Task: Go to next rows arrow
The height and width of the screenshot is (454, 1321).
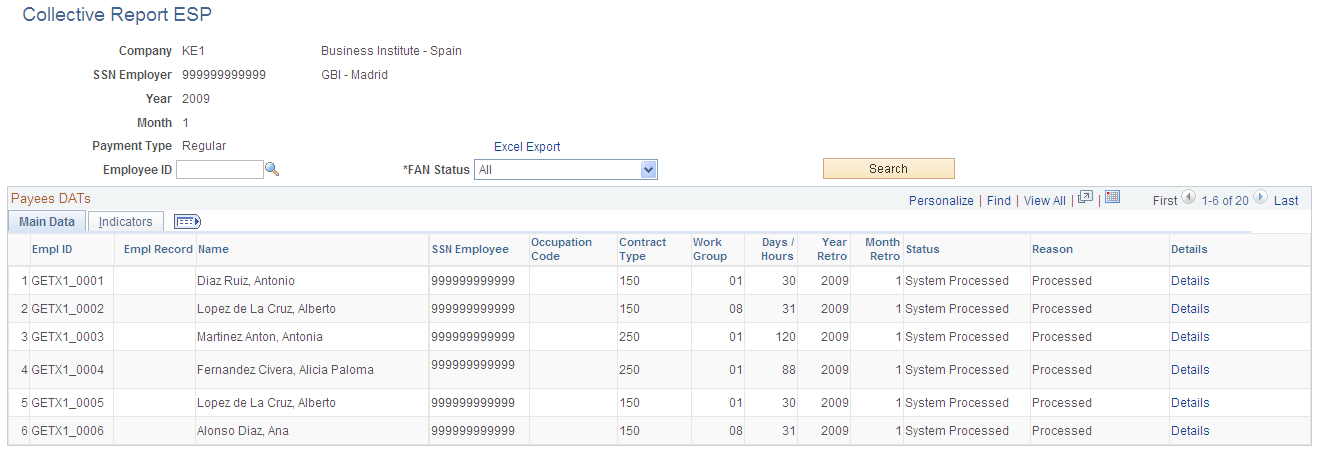Action: (x=1260, y=198)
